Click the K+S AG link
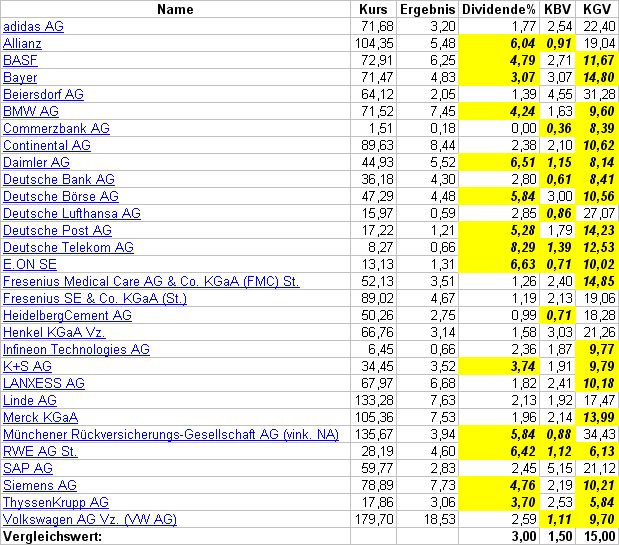Image resolution: width=619 pixels, height=545 pixels. [28, 366]
